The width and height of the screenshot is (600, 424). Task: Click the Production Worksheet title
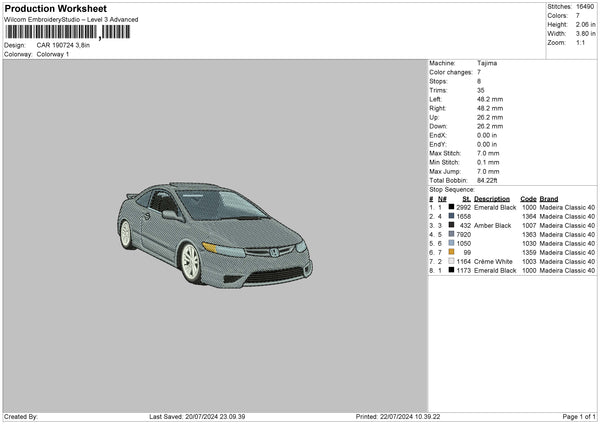tap(55, 9)
